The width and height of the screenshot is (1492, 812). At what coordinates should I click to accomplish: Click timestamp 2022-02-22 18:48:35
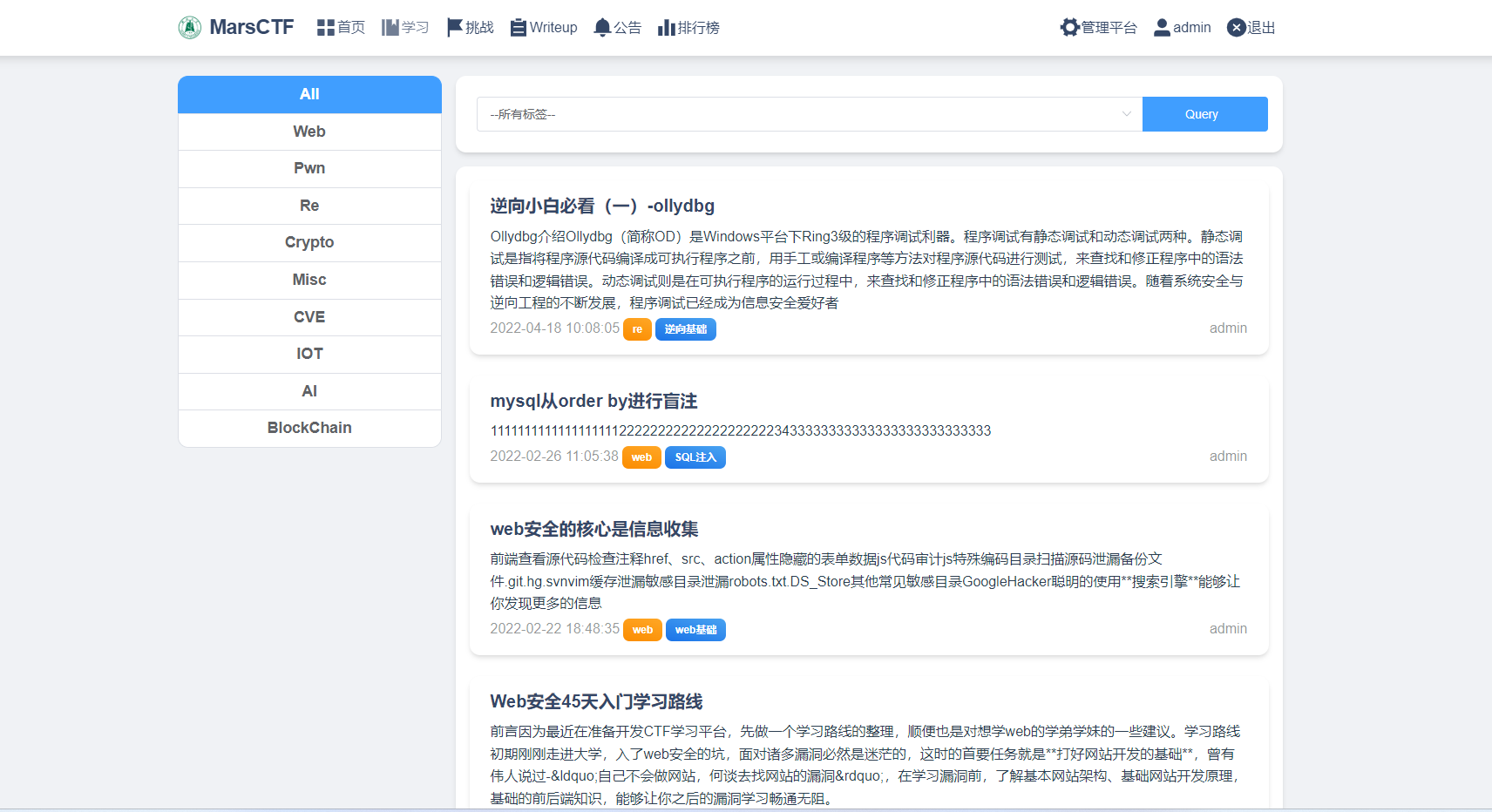[x=554, y=629]
